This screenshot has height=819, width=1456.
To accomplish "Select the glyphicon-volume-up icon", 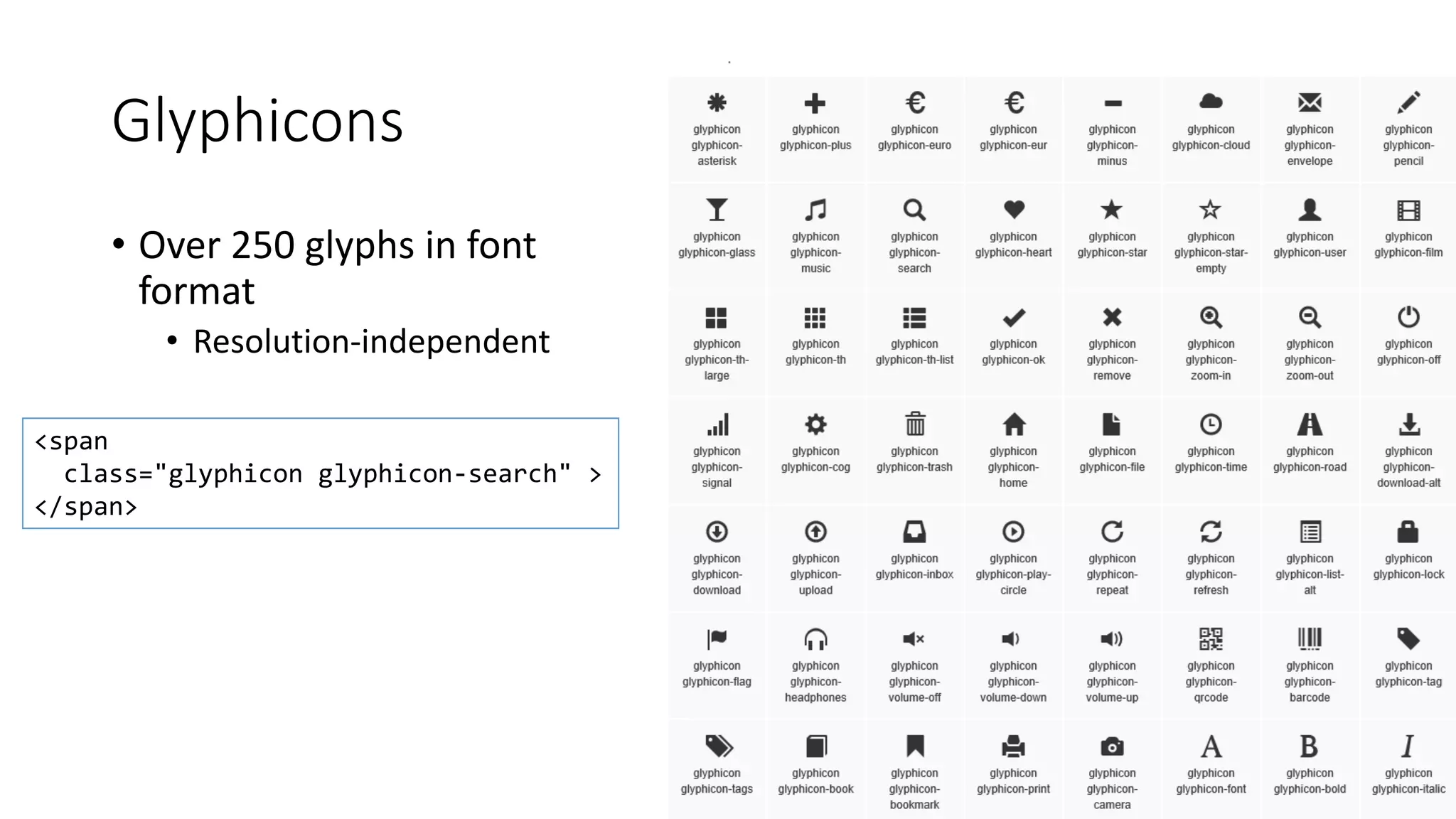I will pyautogui.click(x=1112, y=639).
